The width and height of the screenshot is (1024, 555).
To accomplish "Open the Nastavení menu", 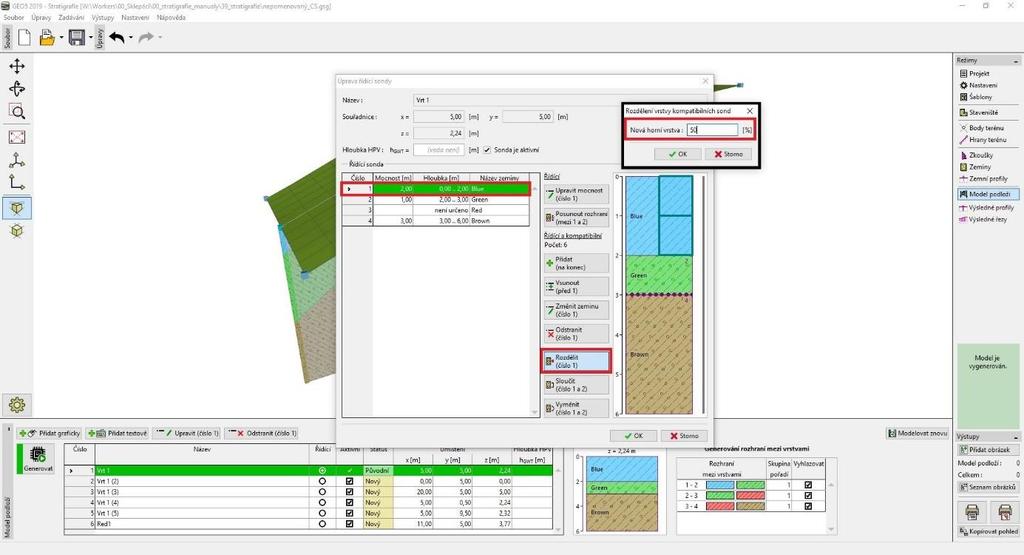I will coord(135,18).
